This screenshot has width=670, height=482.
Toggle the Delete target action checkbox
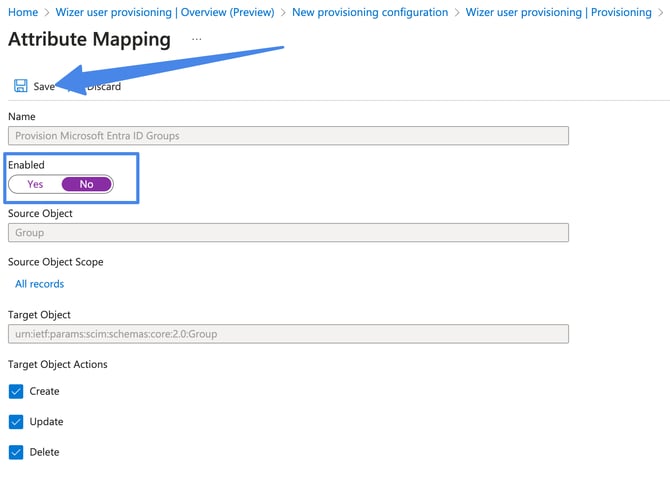pyautogui.click(x=16, y=452)
